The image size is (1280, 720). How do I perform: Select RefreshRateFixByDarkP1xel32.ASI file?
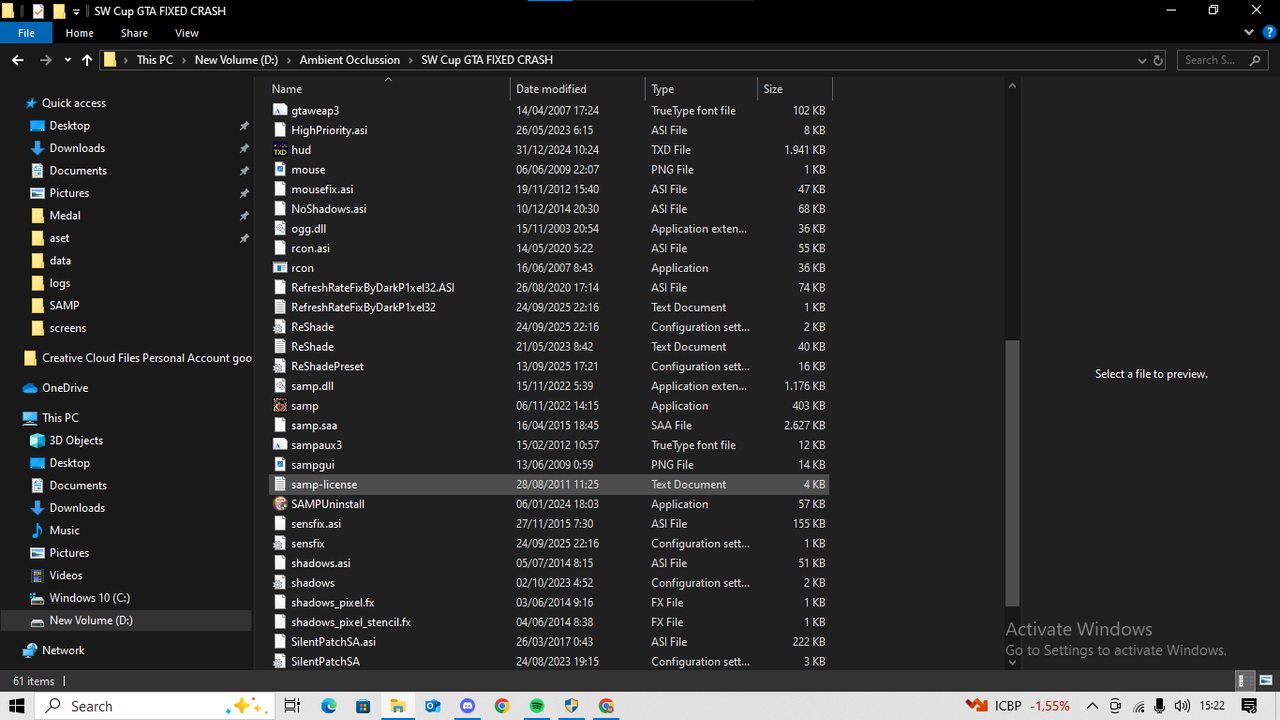372,288
